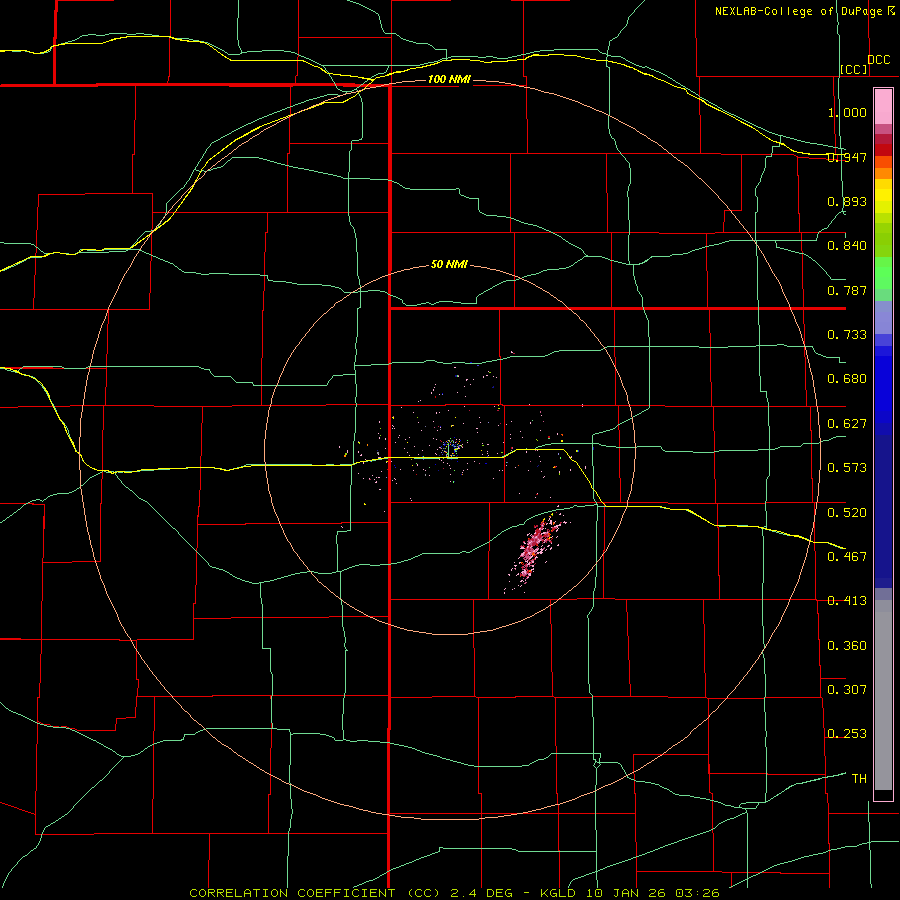Pick the light pink swatch atop color bar

[x=883, y=107]
